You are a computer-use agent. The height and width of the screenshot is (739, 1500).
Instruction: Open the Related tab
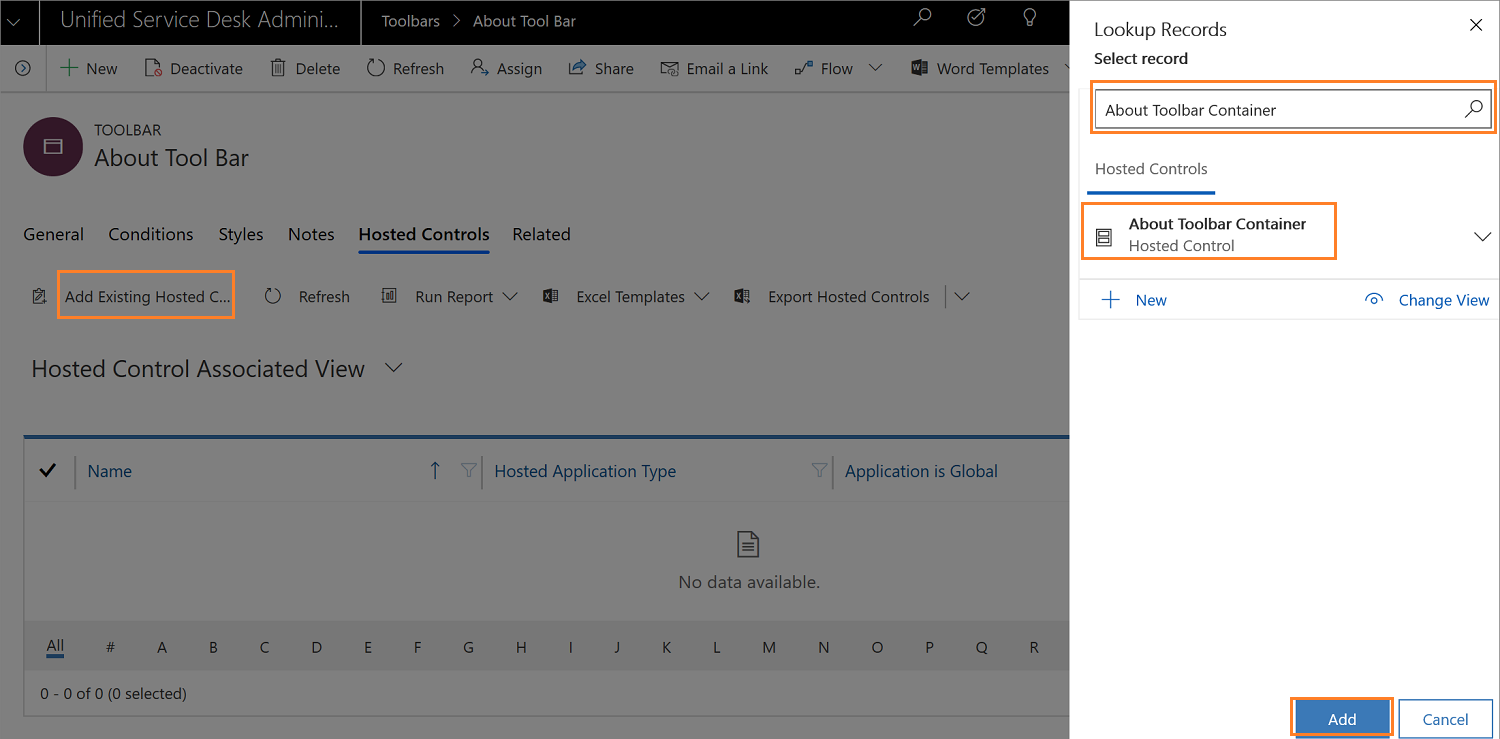pyautogui.click(x=541, y=234)
